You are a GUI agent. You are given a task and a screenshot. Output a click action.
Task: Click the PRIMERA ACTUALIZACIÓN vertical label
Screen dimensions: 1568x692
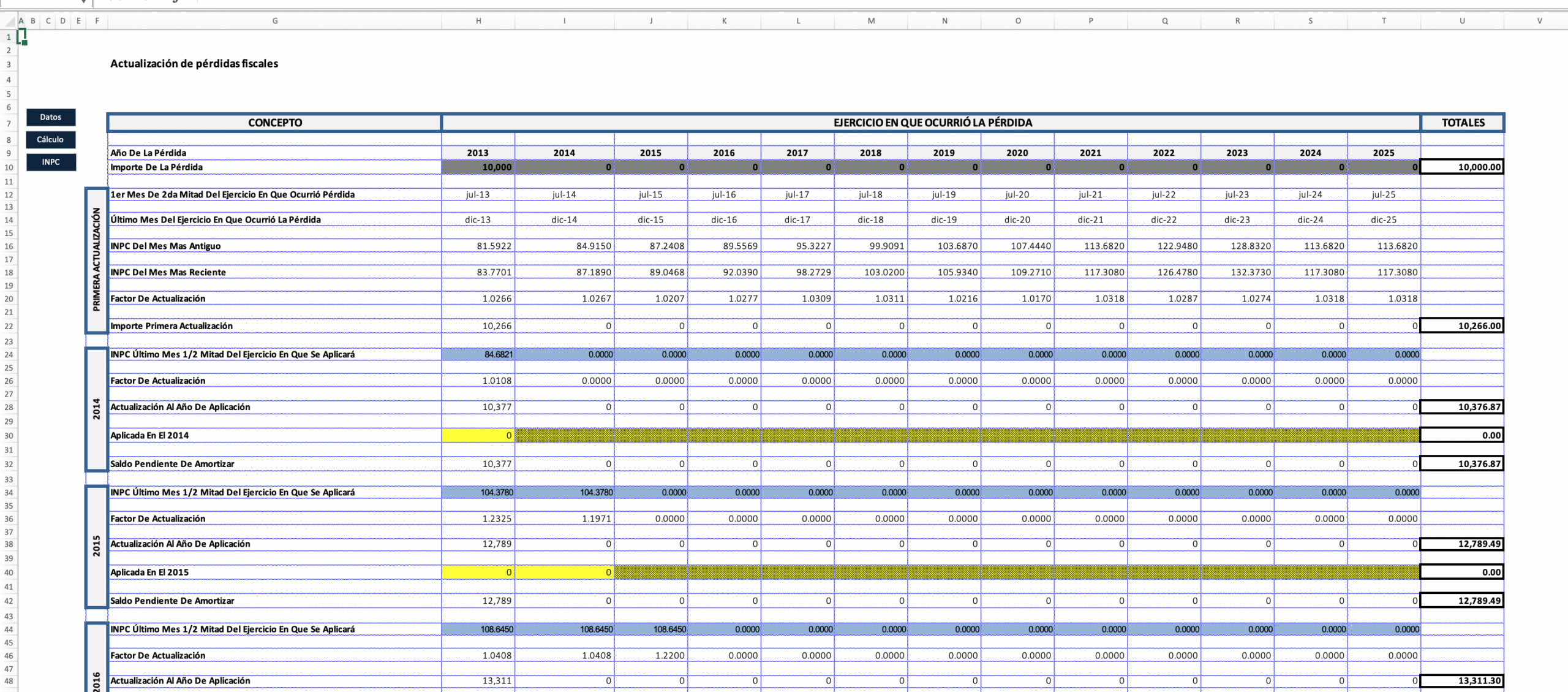96,260
